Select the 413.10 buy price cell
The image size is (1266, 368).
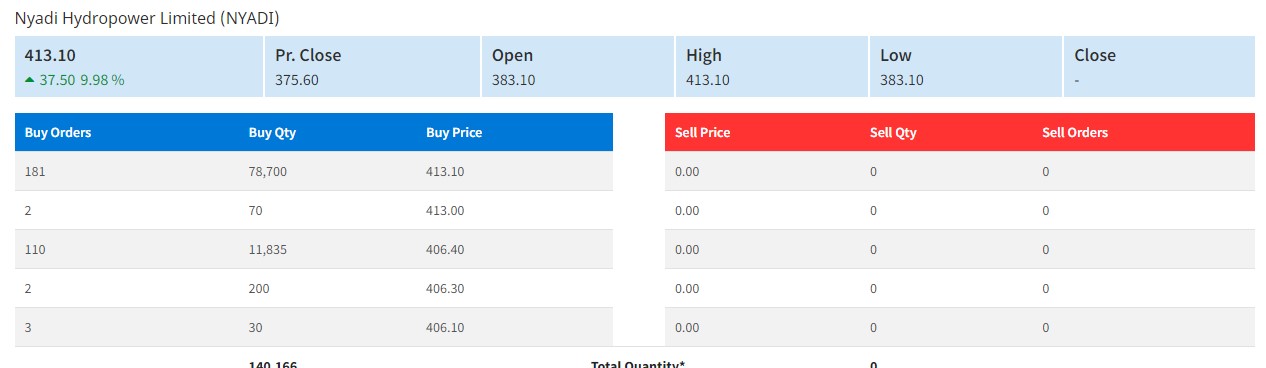click(x=445, y=172)
